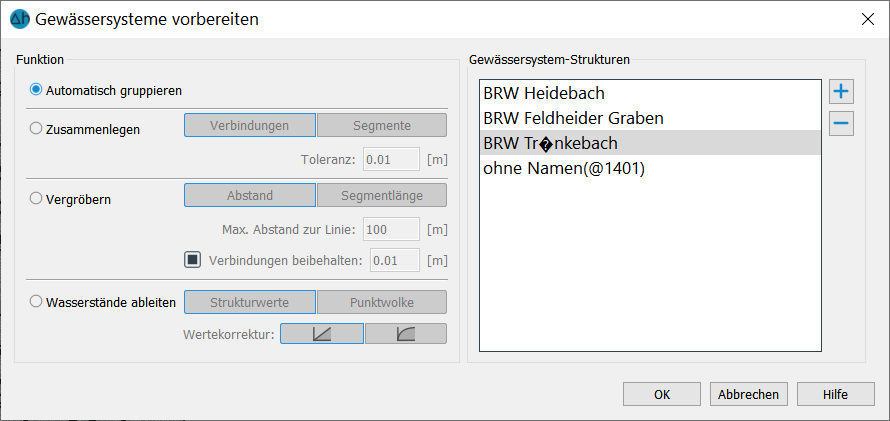The height and width of the screenshot is (421, 890).
Task: Select BRW Heidebach in structure list
Action: click(x=650, y=93)
